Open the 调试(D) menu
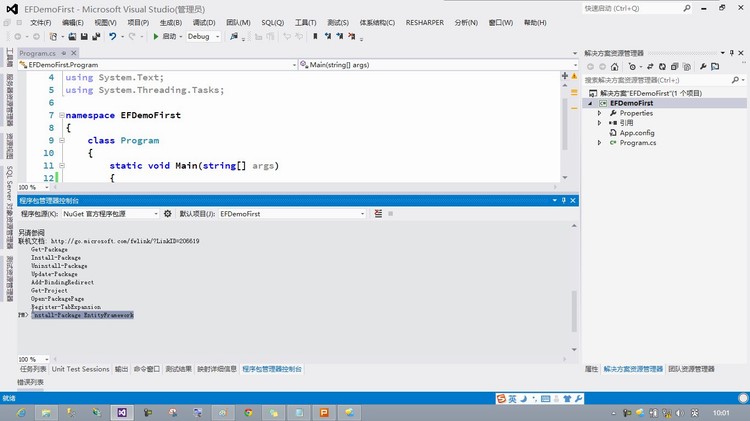 204,22
